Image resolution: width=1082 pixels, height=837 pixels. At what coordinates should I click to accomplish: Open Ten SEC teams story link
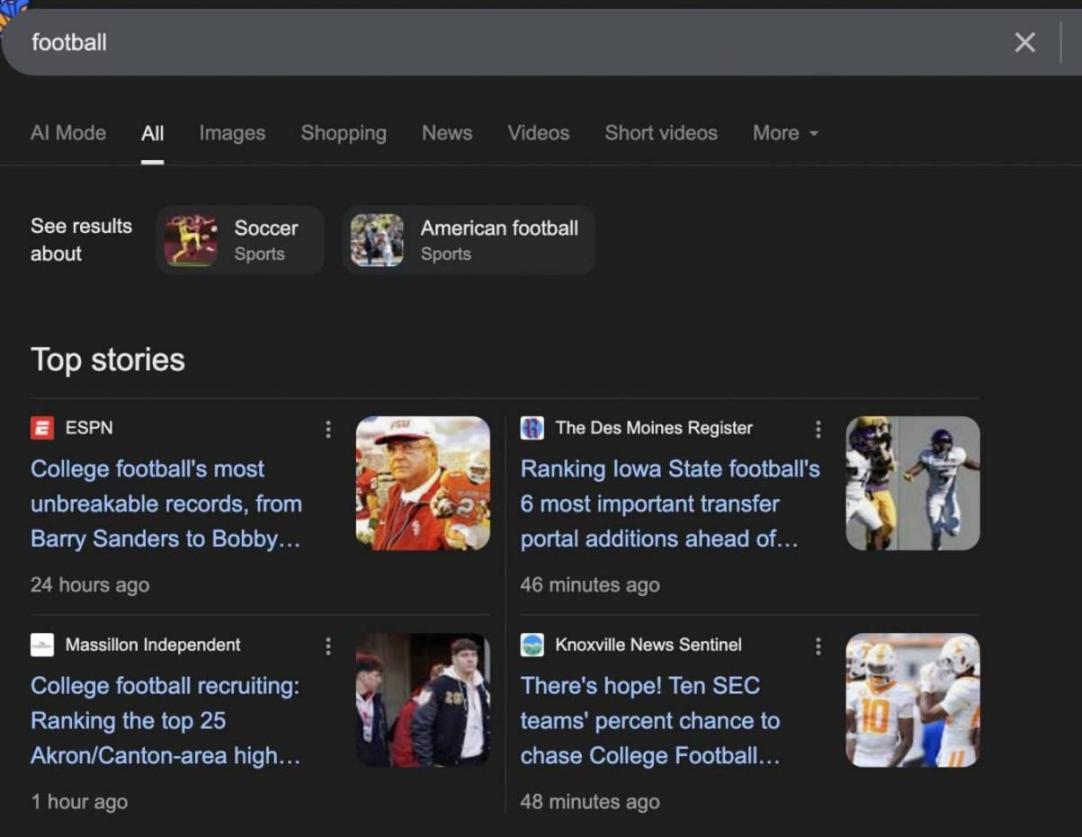click(x=650, y=720)
